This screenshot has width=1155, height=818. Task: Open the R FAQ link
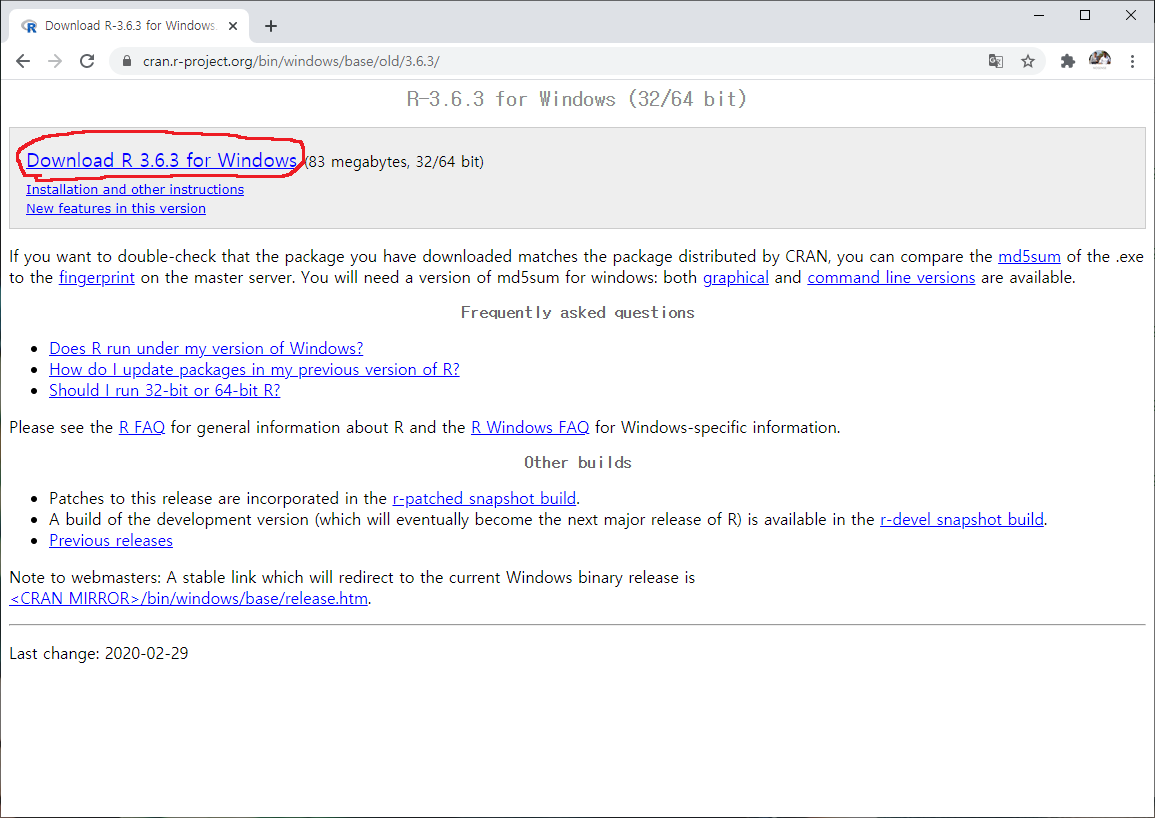(142, 427)
